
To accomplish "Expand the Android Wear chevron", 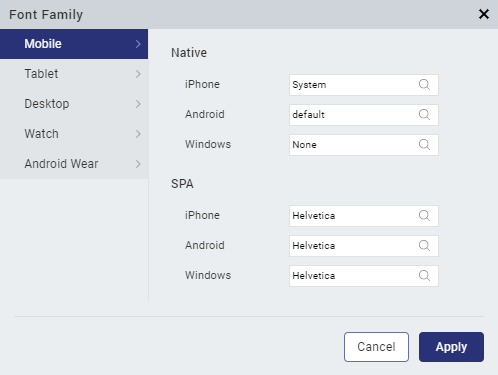I will [138, 164].
